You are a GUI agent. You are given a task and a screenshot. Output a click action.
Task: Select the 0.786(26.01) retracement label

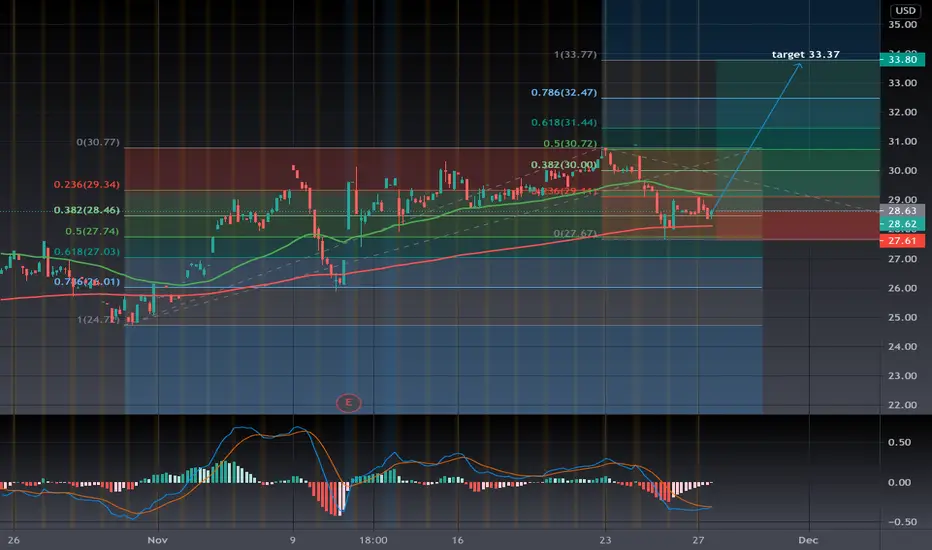[x=87, y=282]
